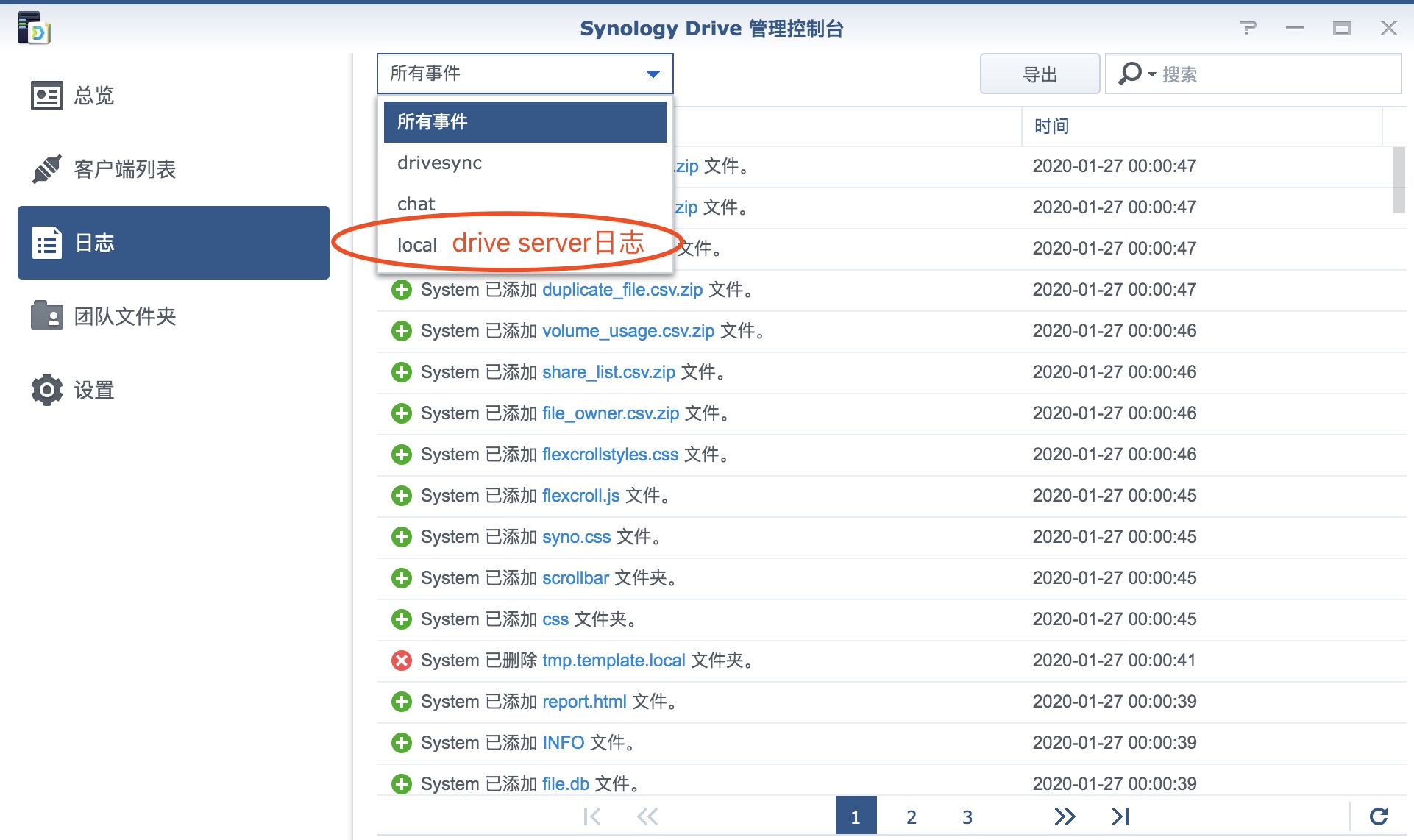This screenshot has height=840, width=1414.
Task: Click green added icon for scrollbar folder
Action: 402,578
